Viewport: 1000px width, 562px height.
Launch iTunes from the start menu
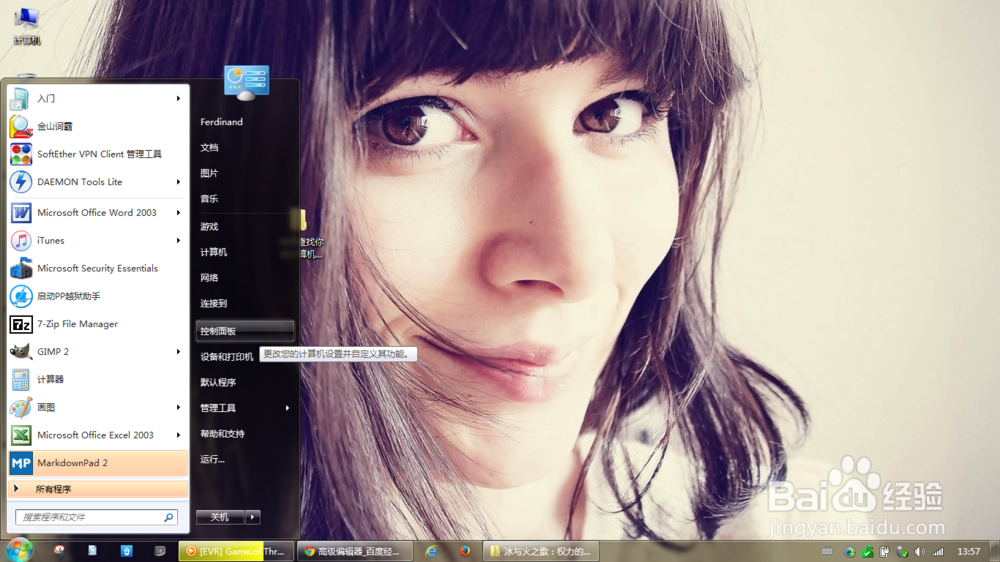point(98,240)
